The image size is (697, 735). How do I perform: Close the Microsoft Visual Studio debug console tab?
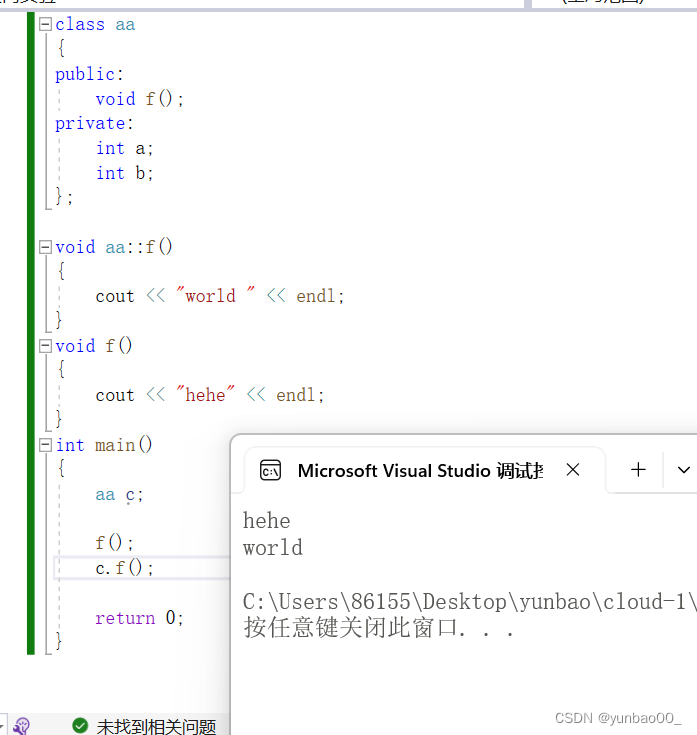[x=573, y=470]
